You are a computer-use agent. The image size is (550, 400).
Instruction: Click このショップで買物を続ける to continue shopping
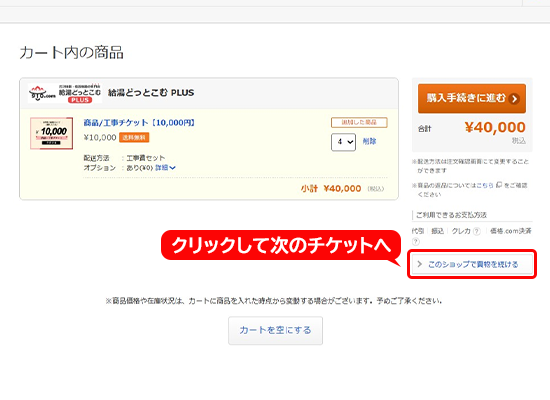pyautogui.click(x=472, y=264)
